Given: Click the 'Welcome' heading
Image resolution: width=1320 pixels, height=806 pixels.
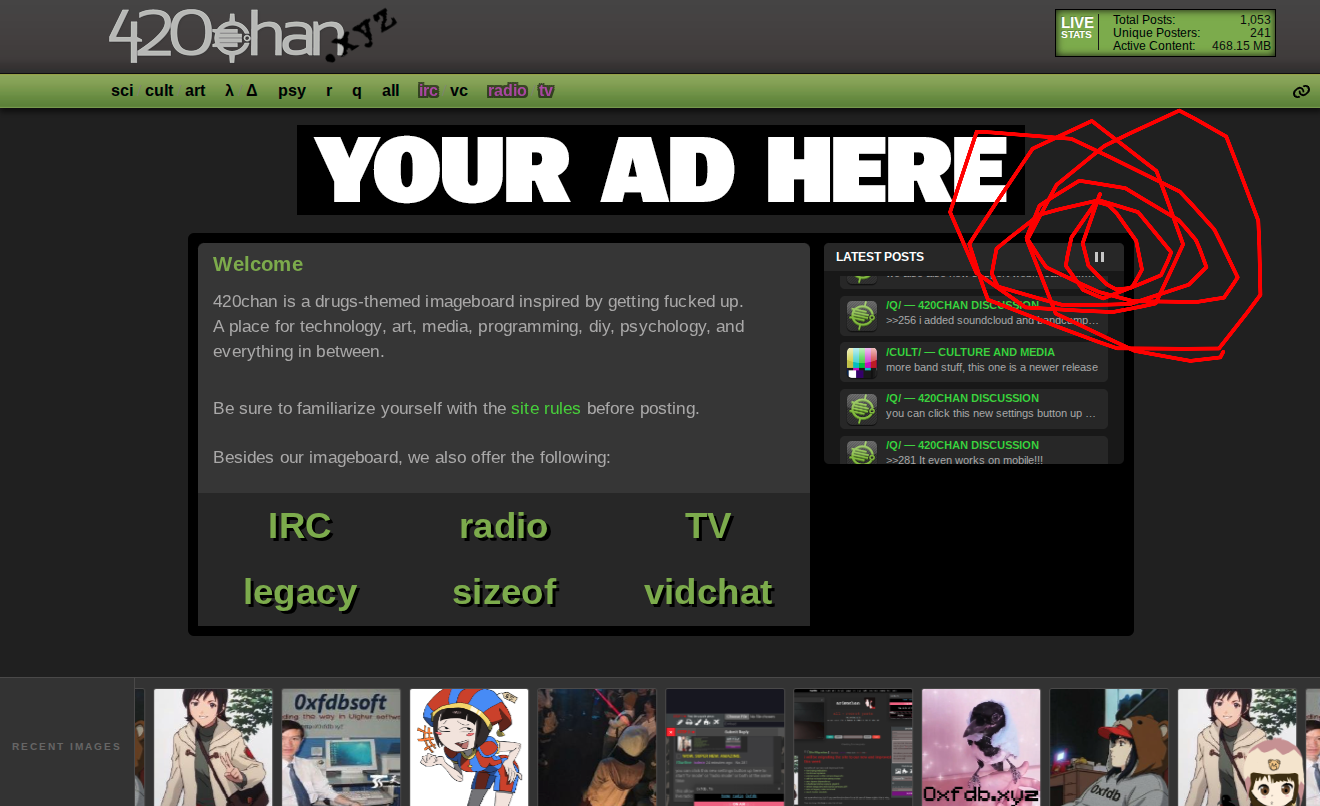Looking at the screenshot, I should point(258,264).
